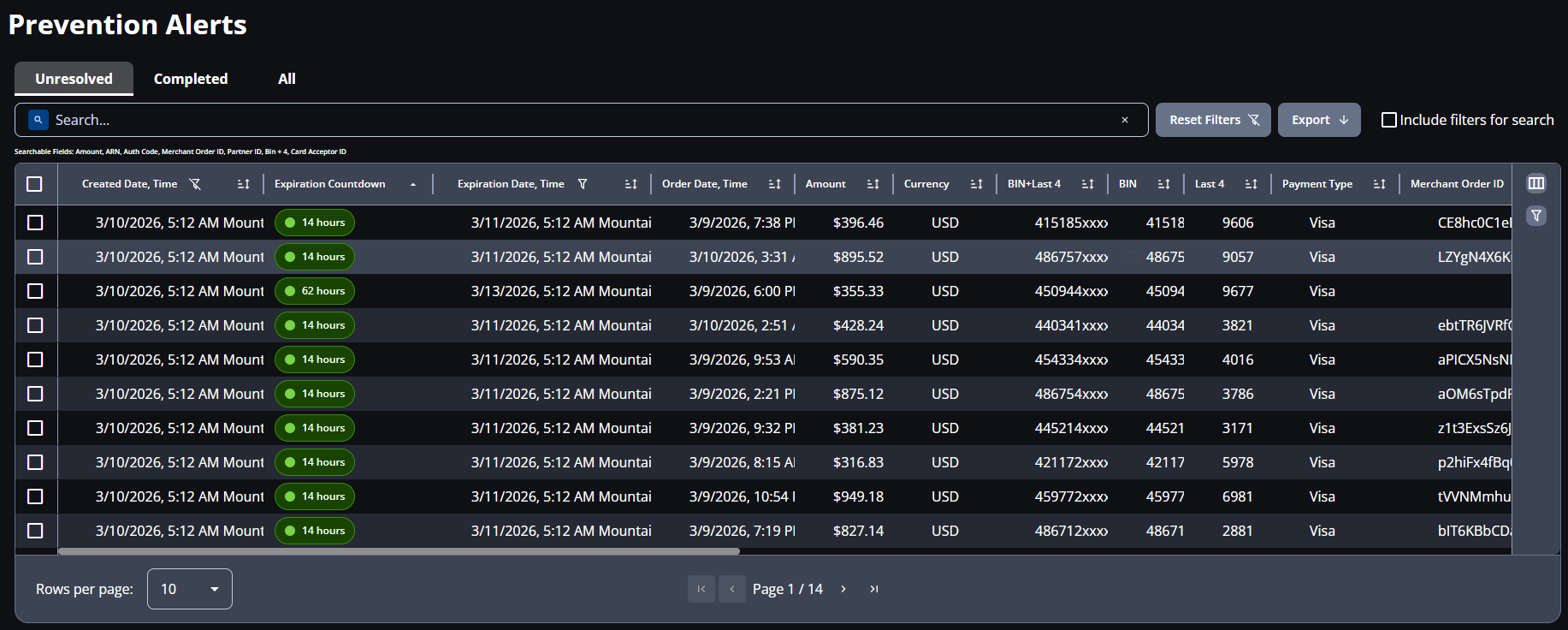Click BIN+Last 4 value 415185xxx
The height and width of the screenshot is (630, 1568).
click(x=1071, y=223)
